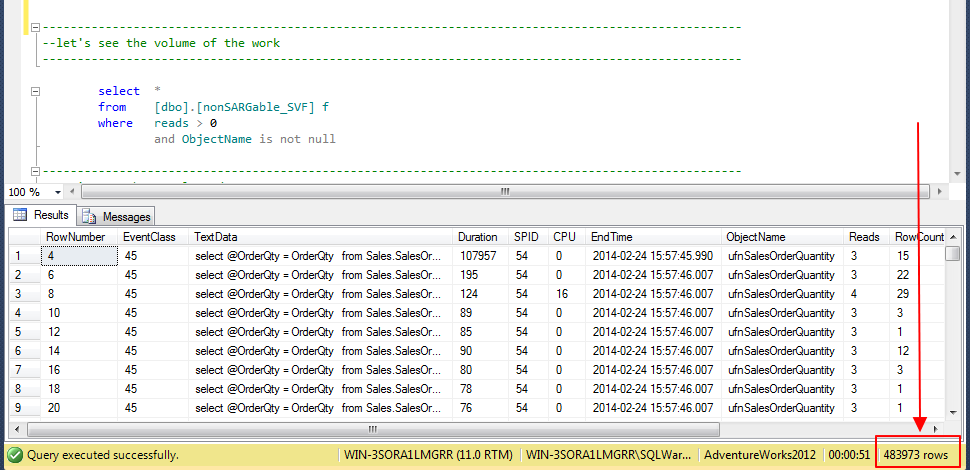Click the Results tab grid icon

(x=20, y=215)
